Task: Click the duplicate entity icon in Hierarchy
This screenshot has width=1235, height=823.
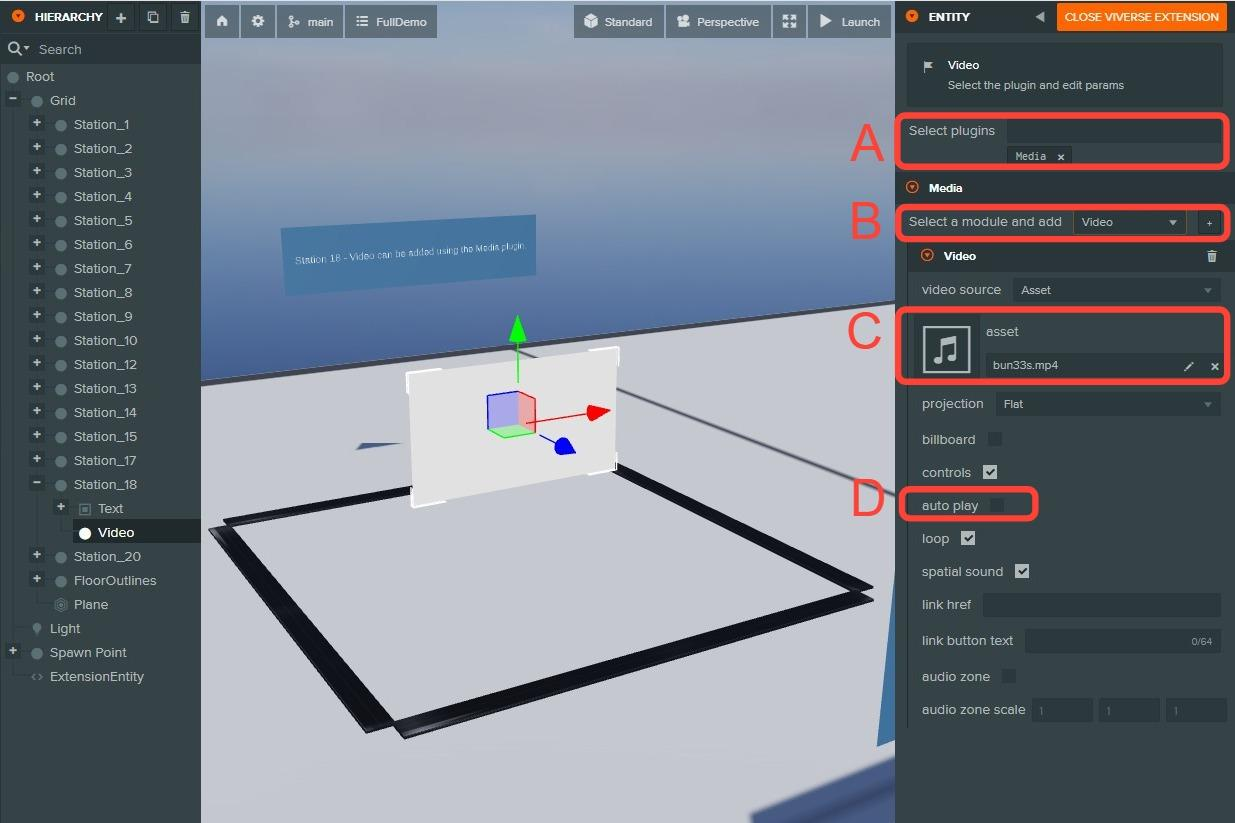Action: coord(153,18)
